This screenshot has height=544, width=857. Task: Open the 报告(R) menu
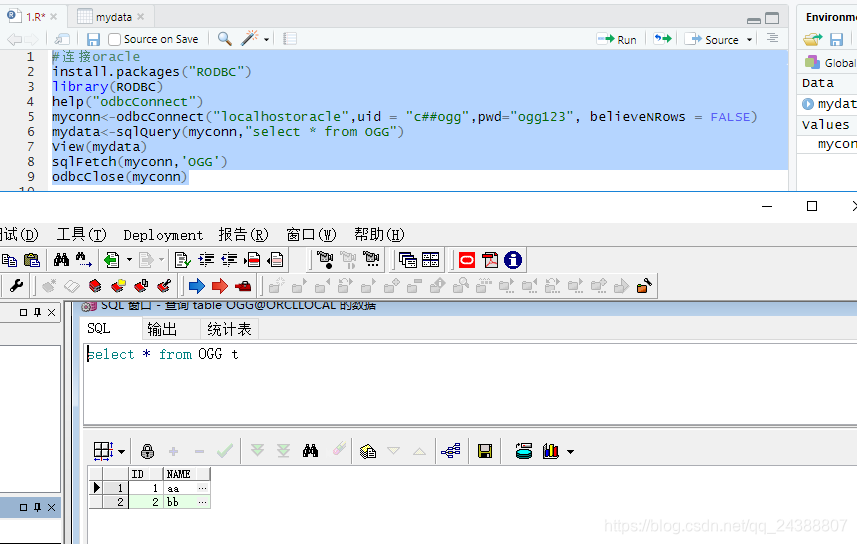243,235
